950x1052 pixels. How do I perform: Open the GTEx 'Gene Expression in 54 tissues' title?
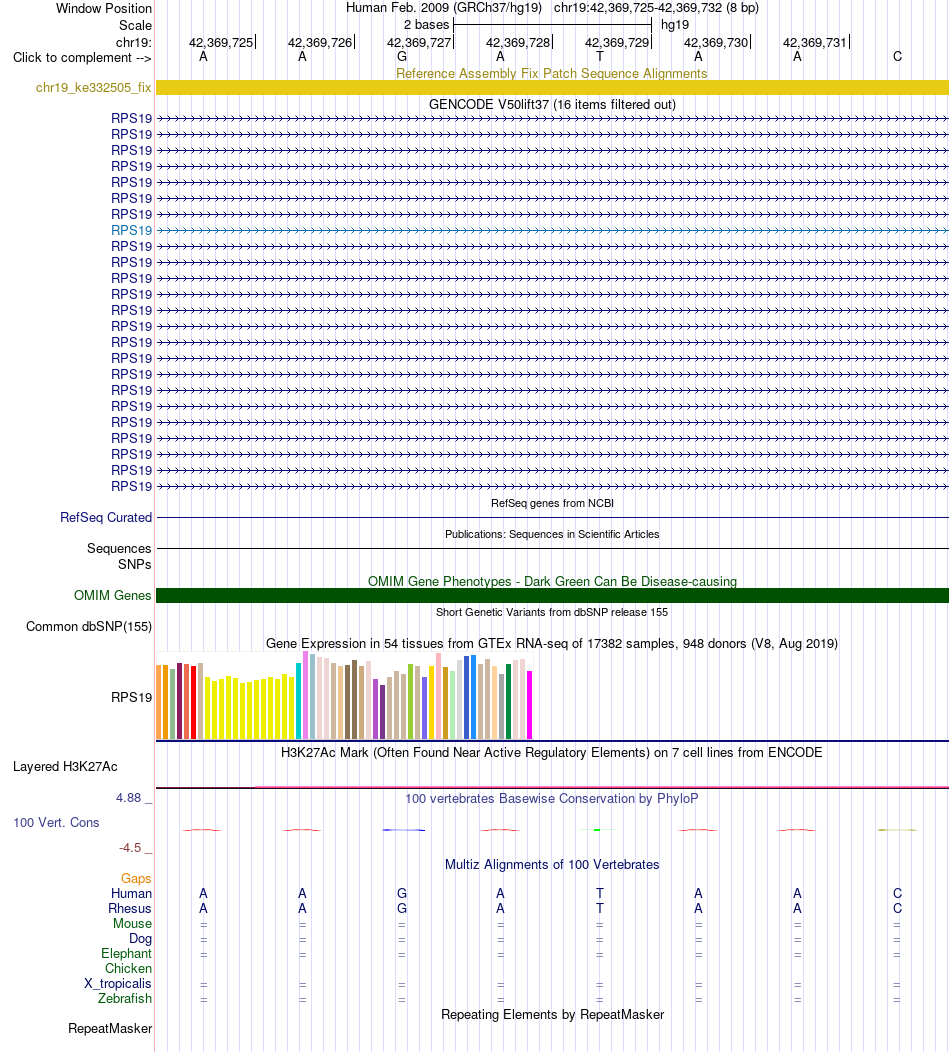552,643
